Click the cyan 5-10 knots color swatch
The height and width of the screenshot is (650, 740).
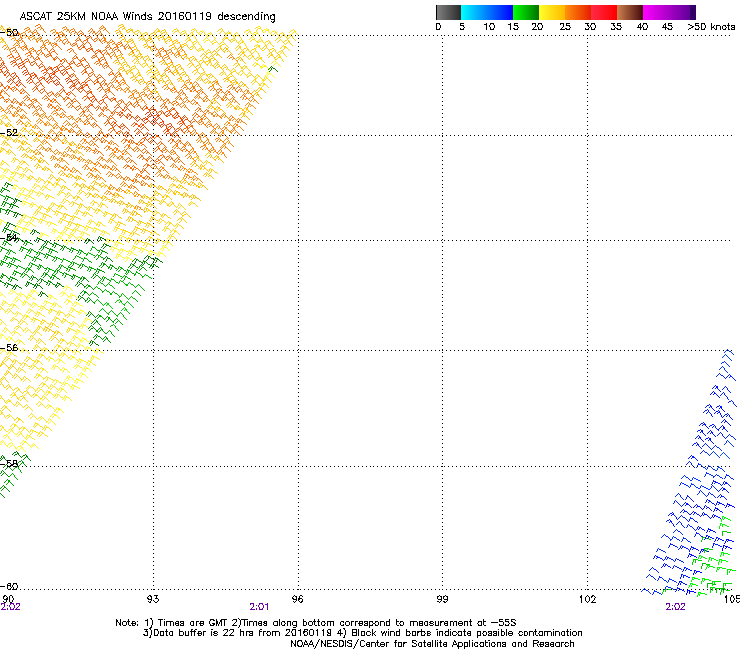474,12
